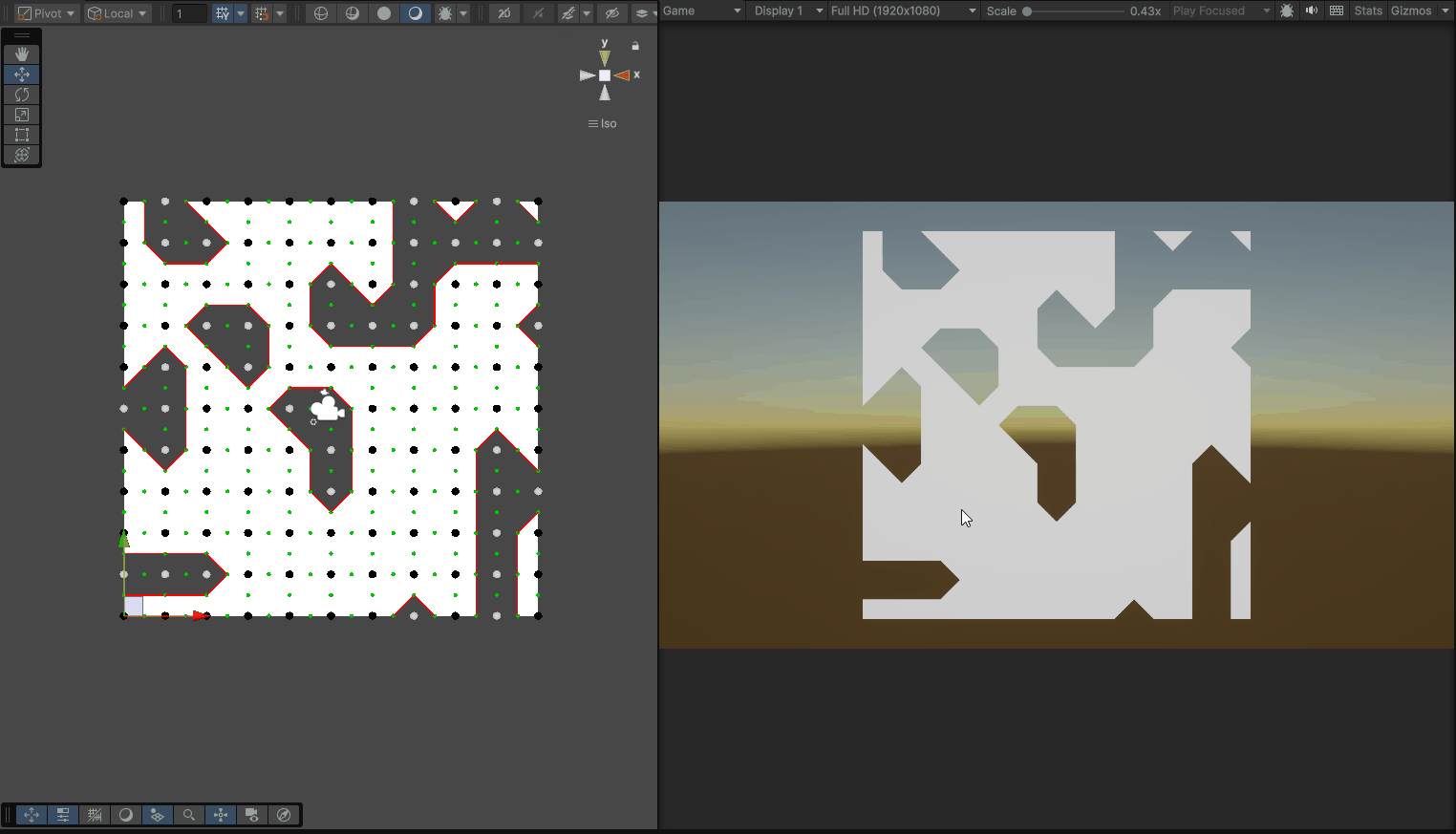
Task: Click the Scene camera gizmo icon
Action: point(327,409)
